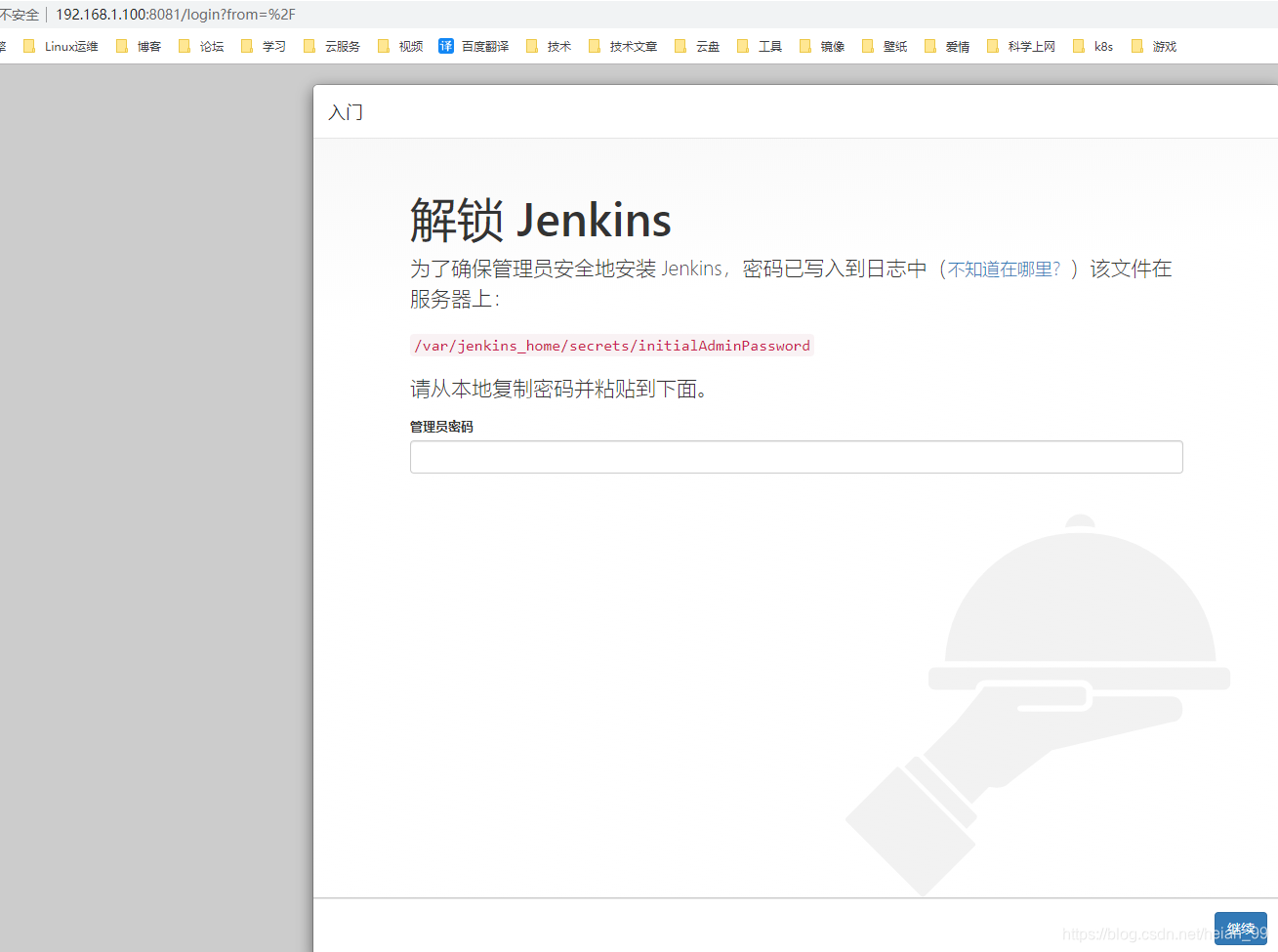Open the 博客 bookmark folder
The height and width of the screenshot is (952, 1278).
139,46
